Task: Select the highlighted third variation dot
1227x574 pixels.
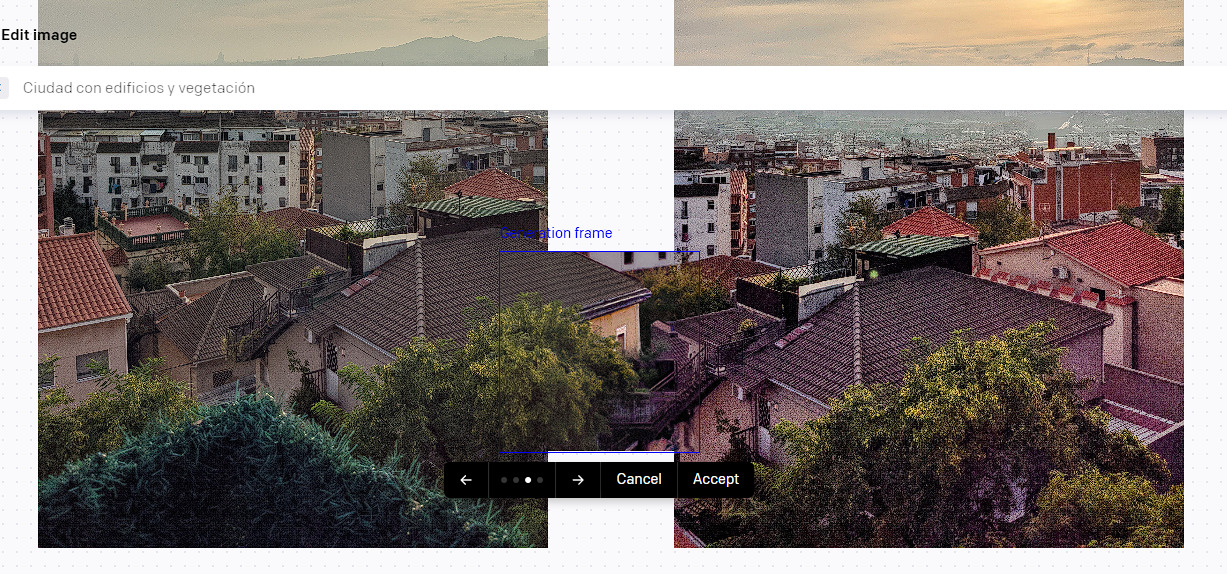Action: click(x=528, y=480)
